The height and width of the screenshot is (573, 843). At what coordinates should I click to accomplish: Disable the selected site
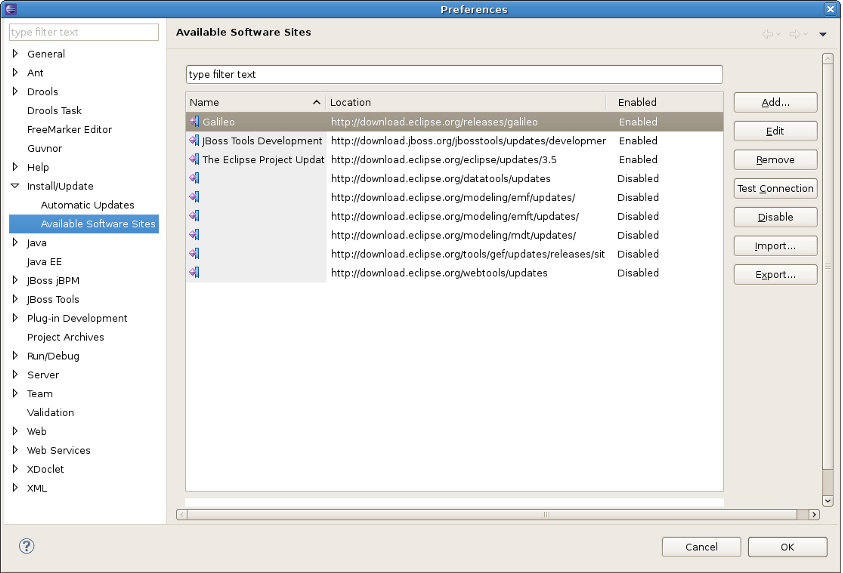(x=775, y=217)
